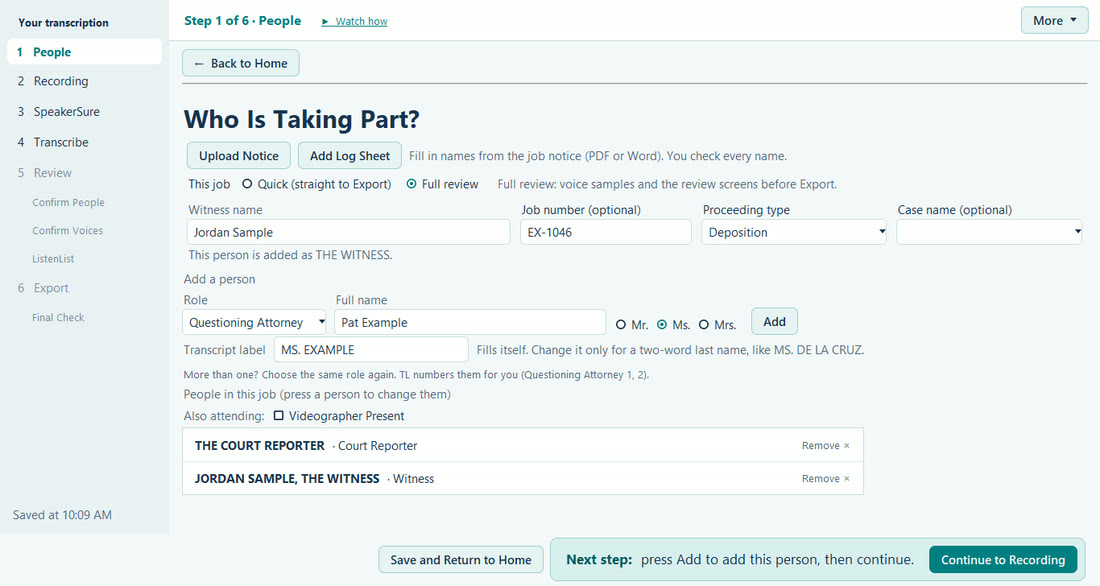Image resolution: width=1100 pixels, height=586 pixels.
Task: Open the Proceeding type dropdown
Action: (x=793, y=232)
